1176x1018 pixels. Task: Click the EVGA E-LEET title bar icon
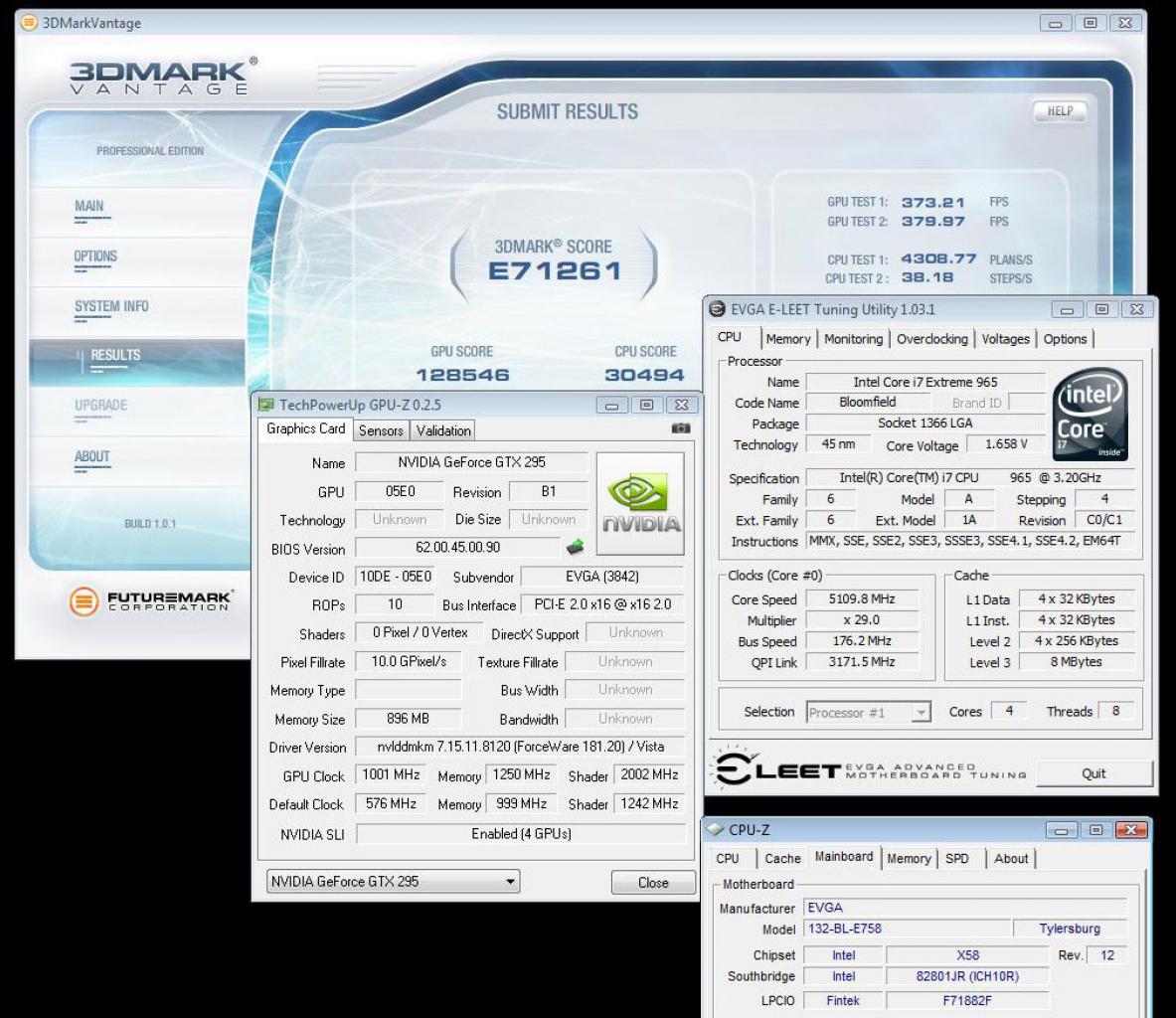click(717, 309)
